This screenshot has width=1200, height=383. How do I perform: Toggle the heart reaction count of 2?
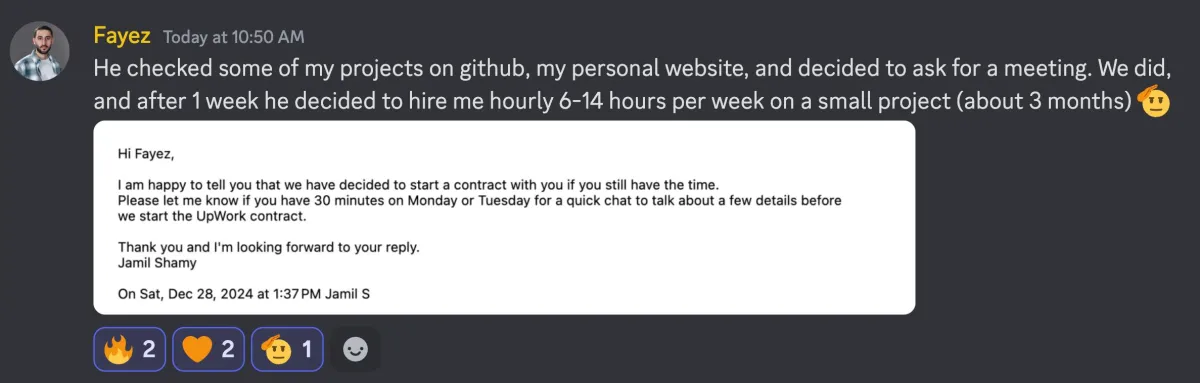227,349
